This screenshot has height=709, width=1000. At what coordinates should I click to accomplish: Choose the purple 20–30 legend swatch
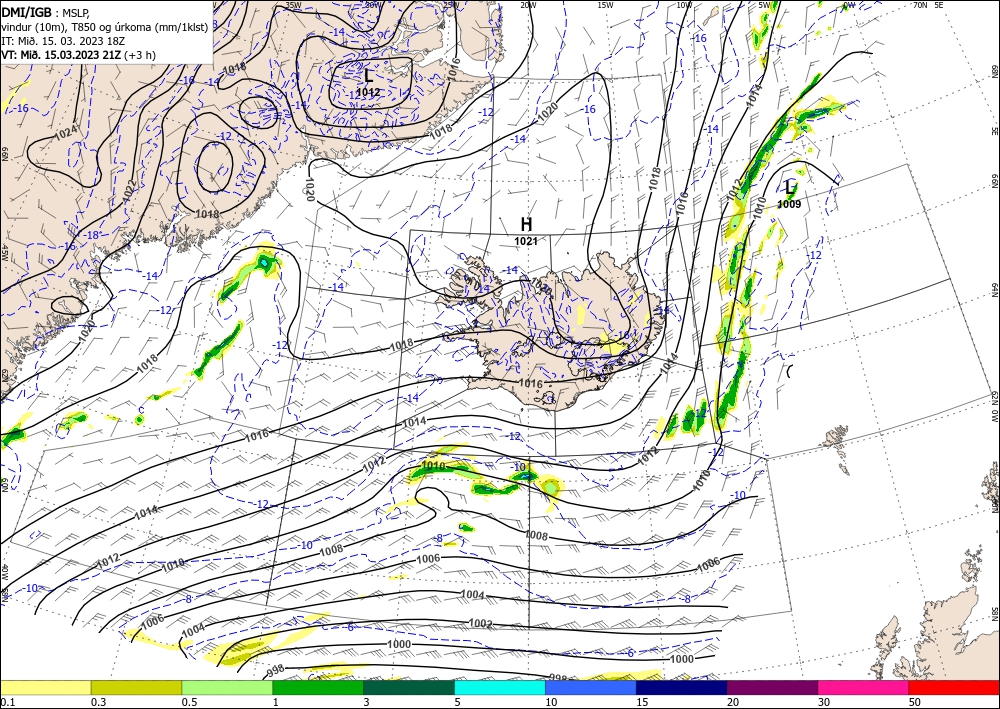click(772, 687)
